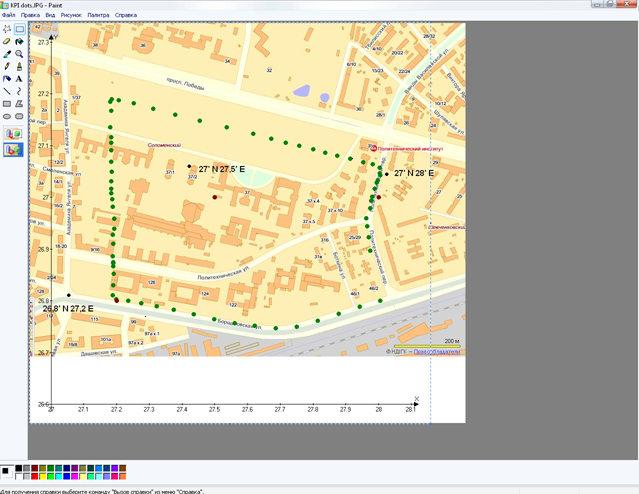The height and width of the screenshot is (494, 639).
Task: Select the Rounded Rectangle tool
Action: pos(19,116)
